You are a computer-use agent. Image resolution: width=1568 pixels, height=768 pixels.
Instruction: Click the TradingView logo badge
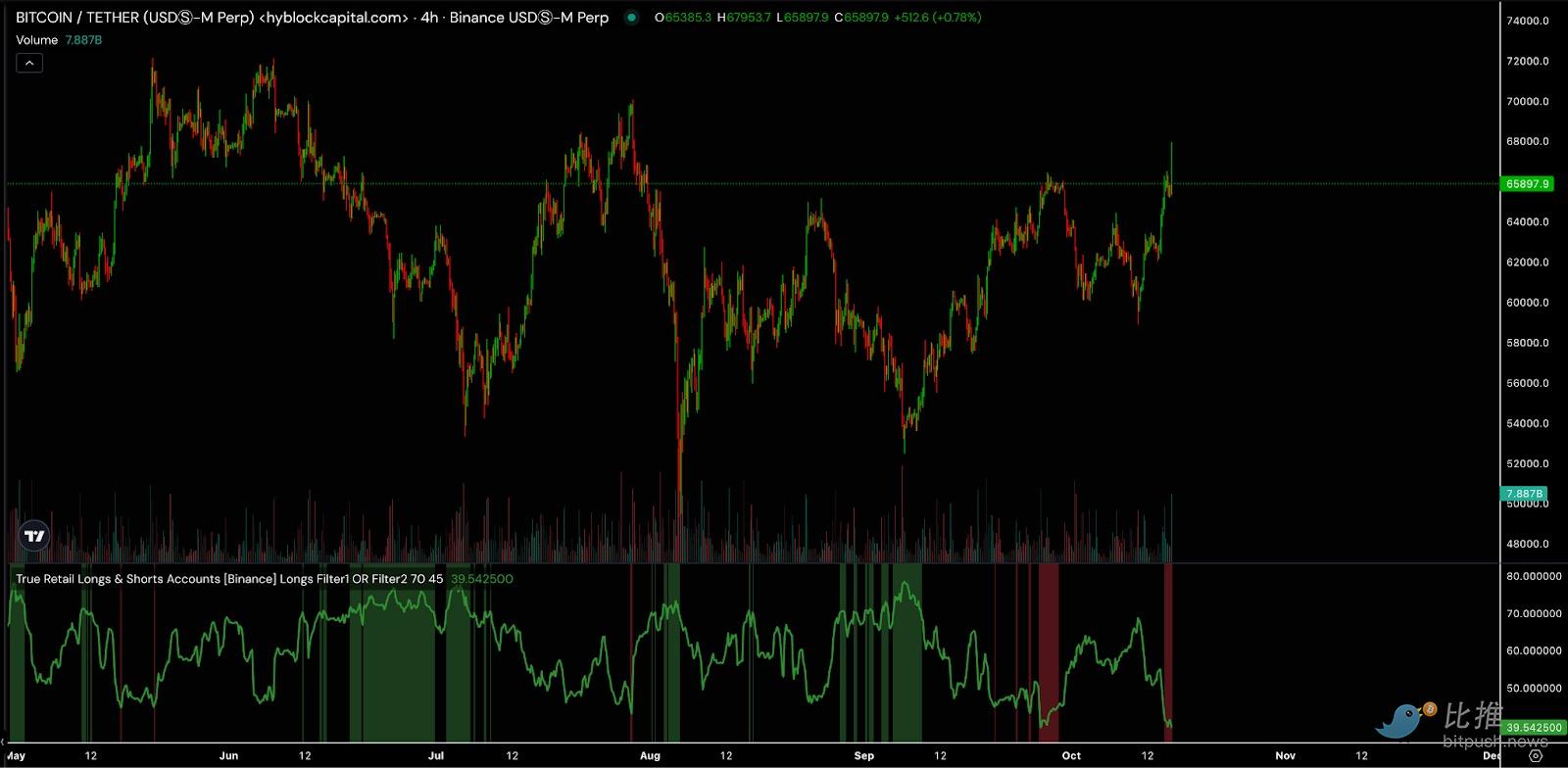click(34, 535)
